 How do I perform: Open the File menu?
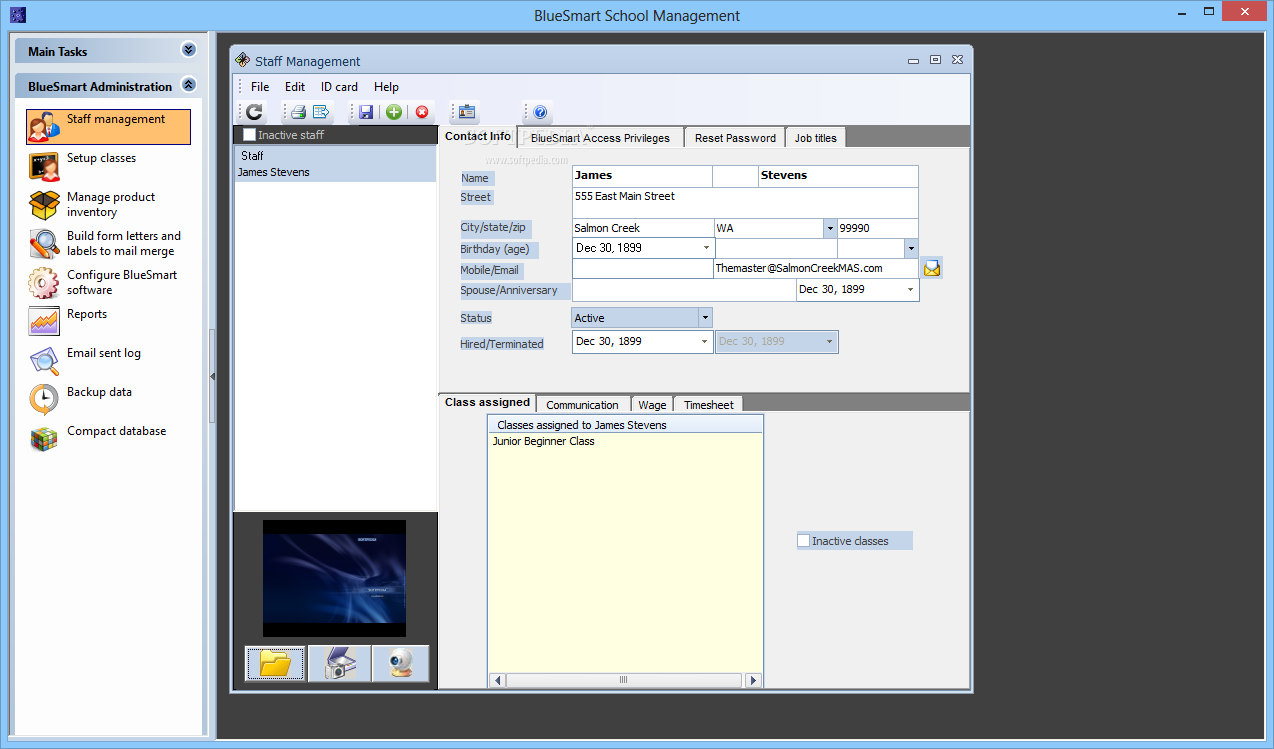[260, 87]
